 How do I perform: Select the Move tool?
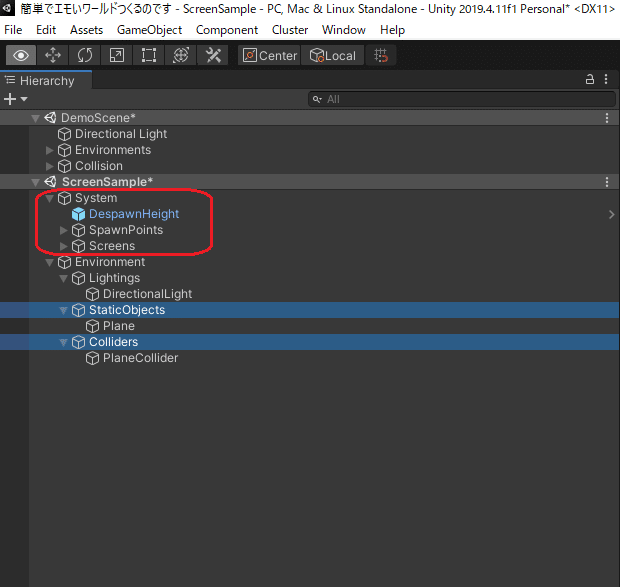click(53, 55)
